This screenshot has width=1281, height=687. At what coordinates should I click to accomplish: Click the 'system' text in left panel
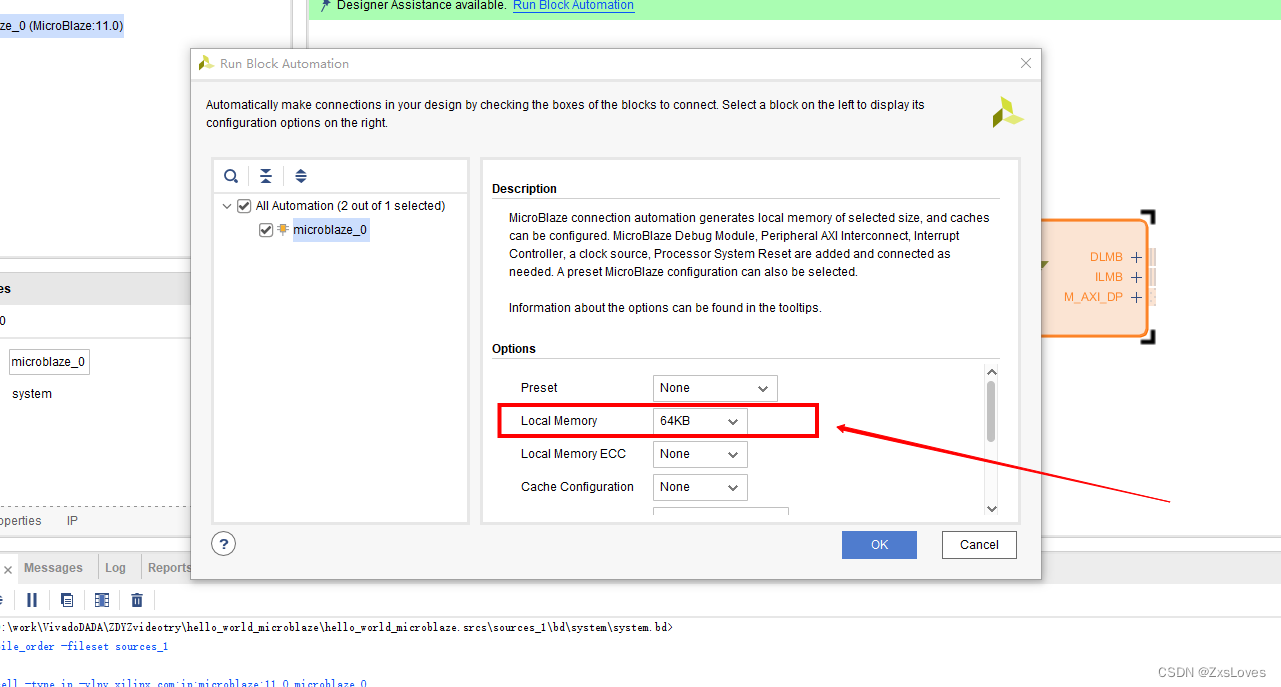pyautogui.click(x=32, y=394)
